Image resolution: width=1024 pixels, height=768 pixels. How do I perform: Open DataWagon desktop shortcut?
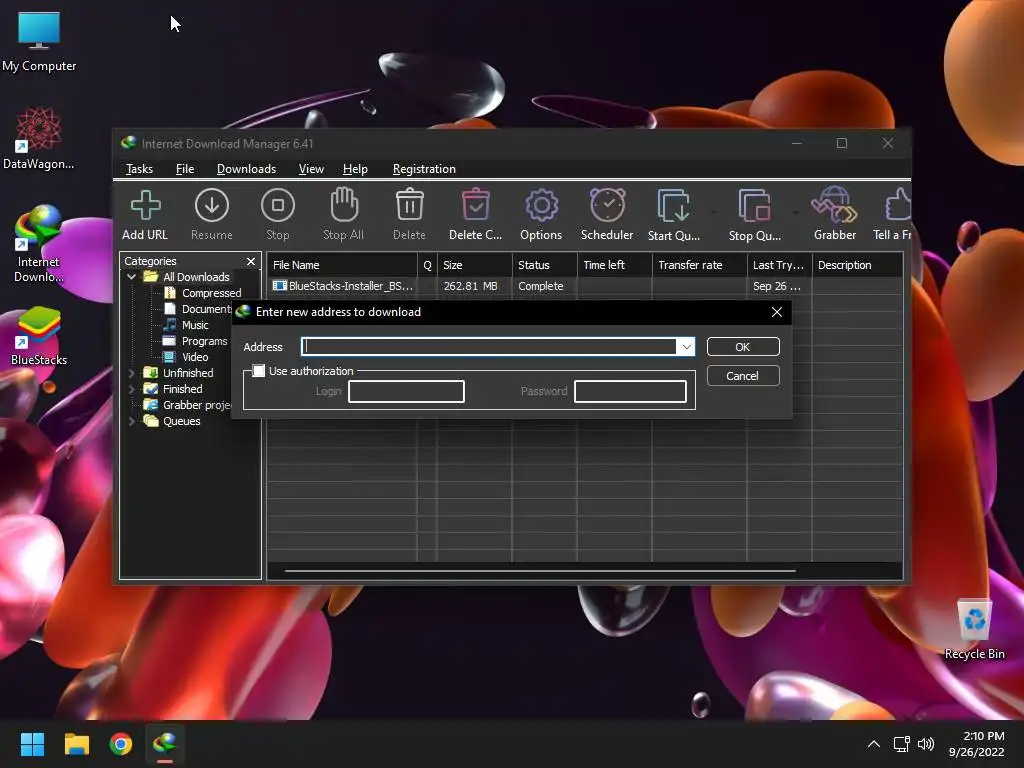pyautogui.click(x=39, y=138)
